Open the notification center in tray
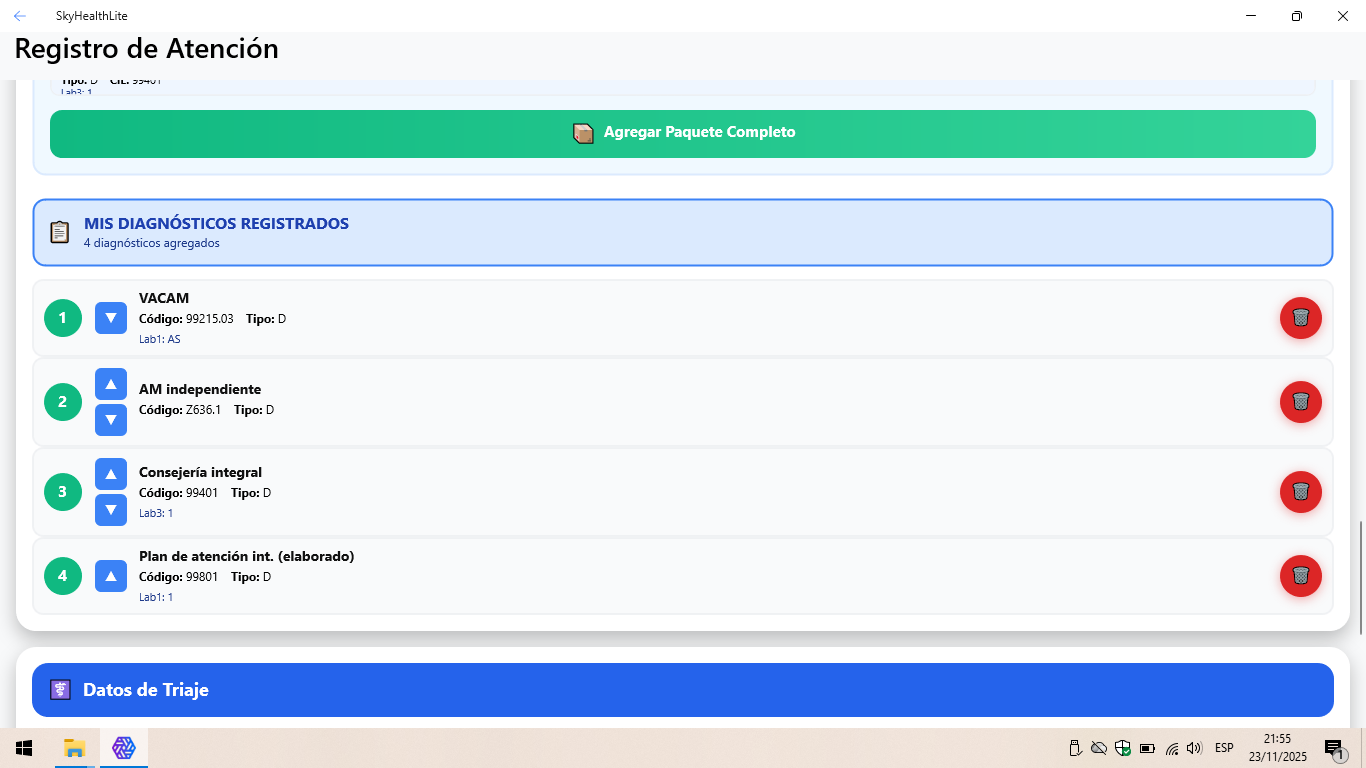The height and width of the screenshot is (768, 1366). coord(1334,748)
